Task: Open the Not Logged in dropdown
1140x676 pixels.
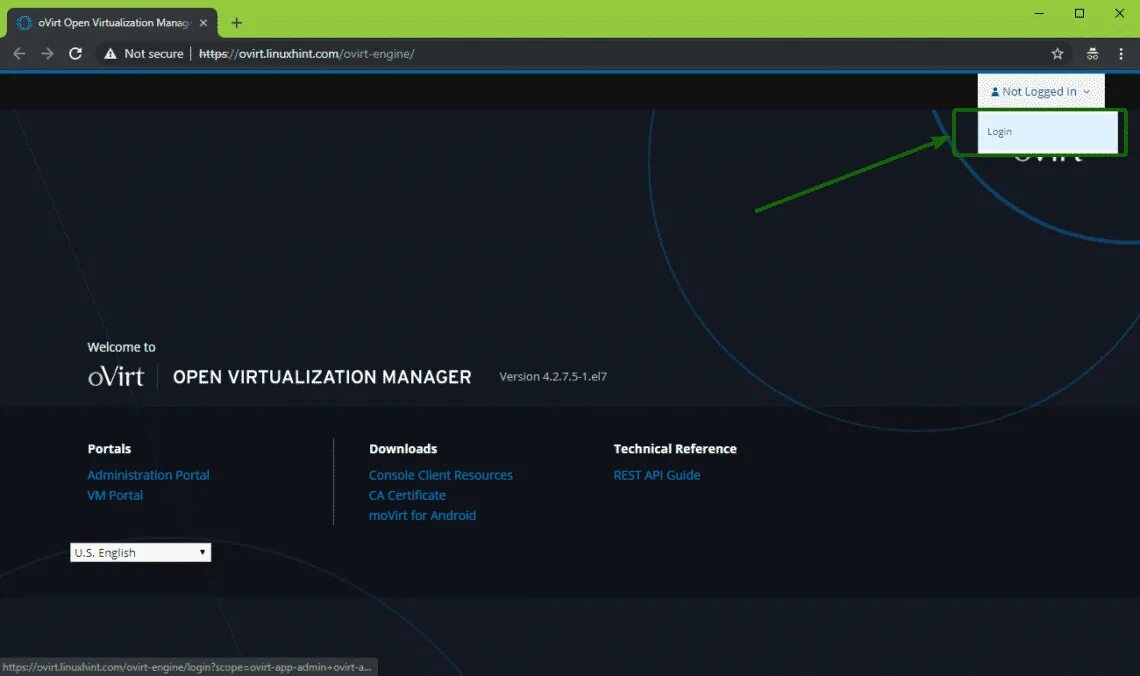Action: point(1040,91)
